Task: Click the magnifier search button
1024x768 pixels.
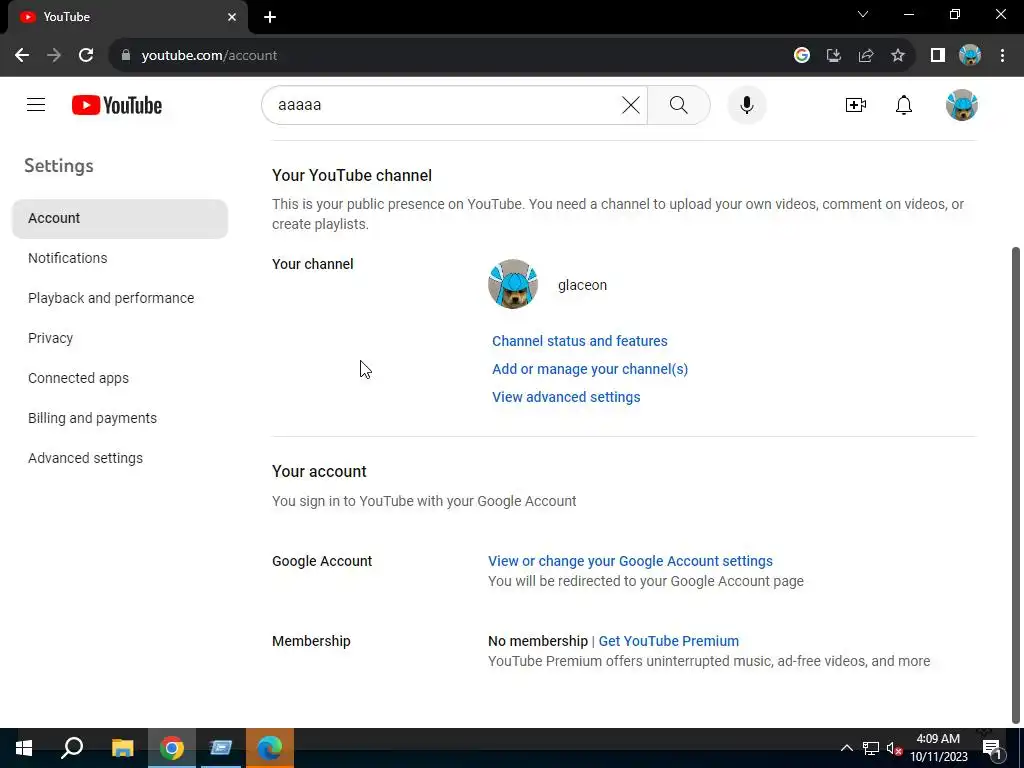Action: (679, 104)
